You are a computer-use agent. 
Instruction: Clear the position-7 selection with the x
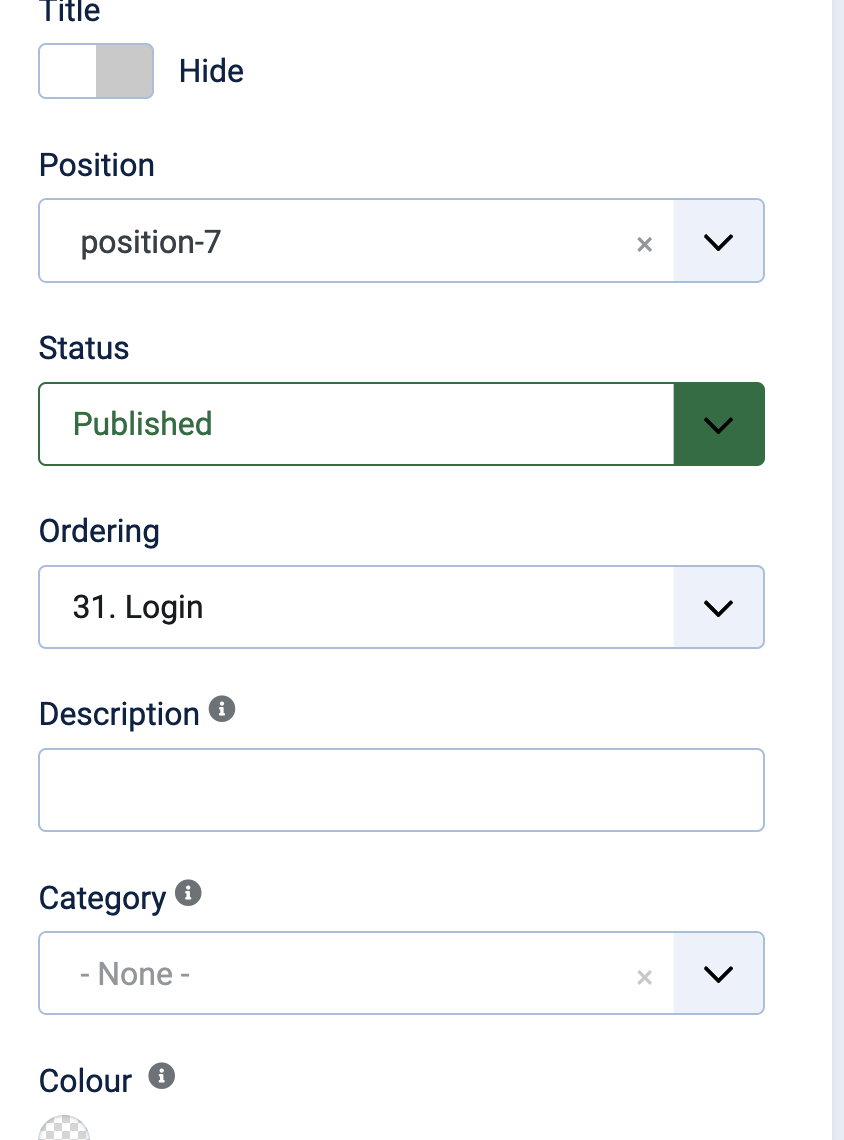[x=645, y=243]
